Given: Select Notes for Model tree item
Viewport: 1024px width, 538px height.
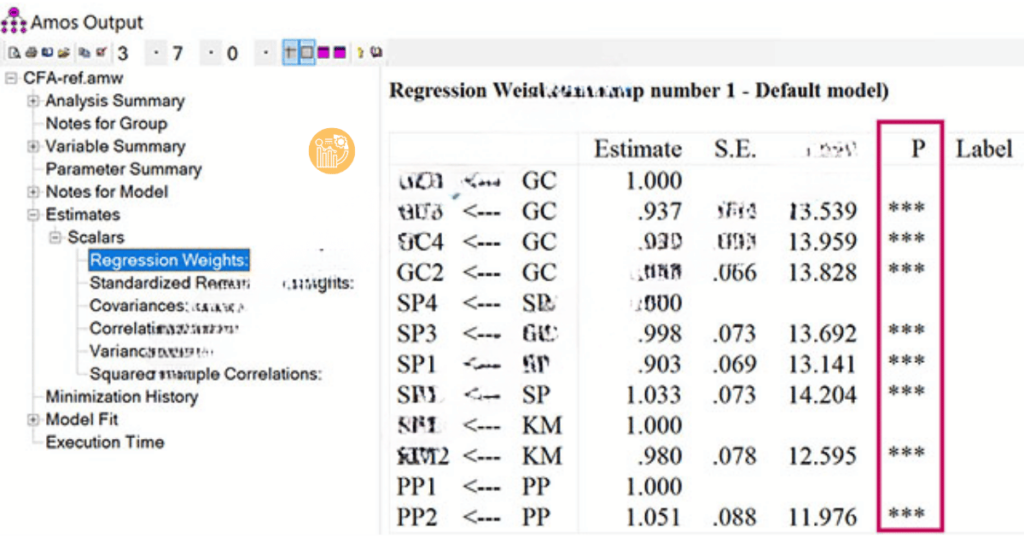Looking at the screenshot, I should point(106,192).
